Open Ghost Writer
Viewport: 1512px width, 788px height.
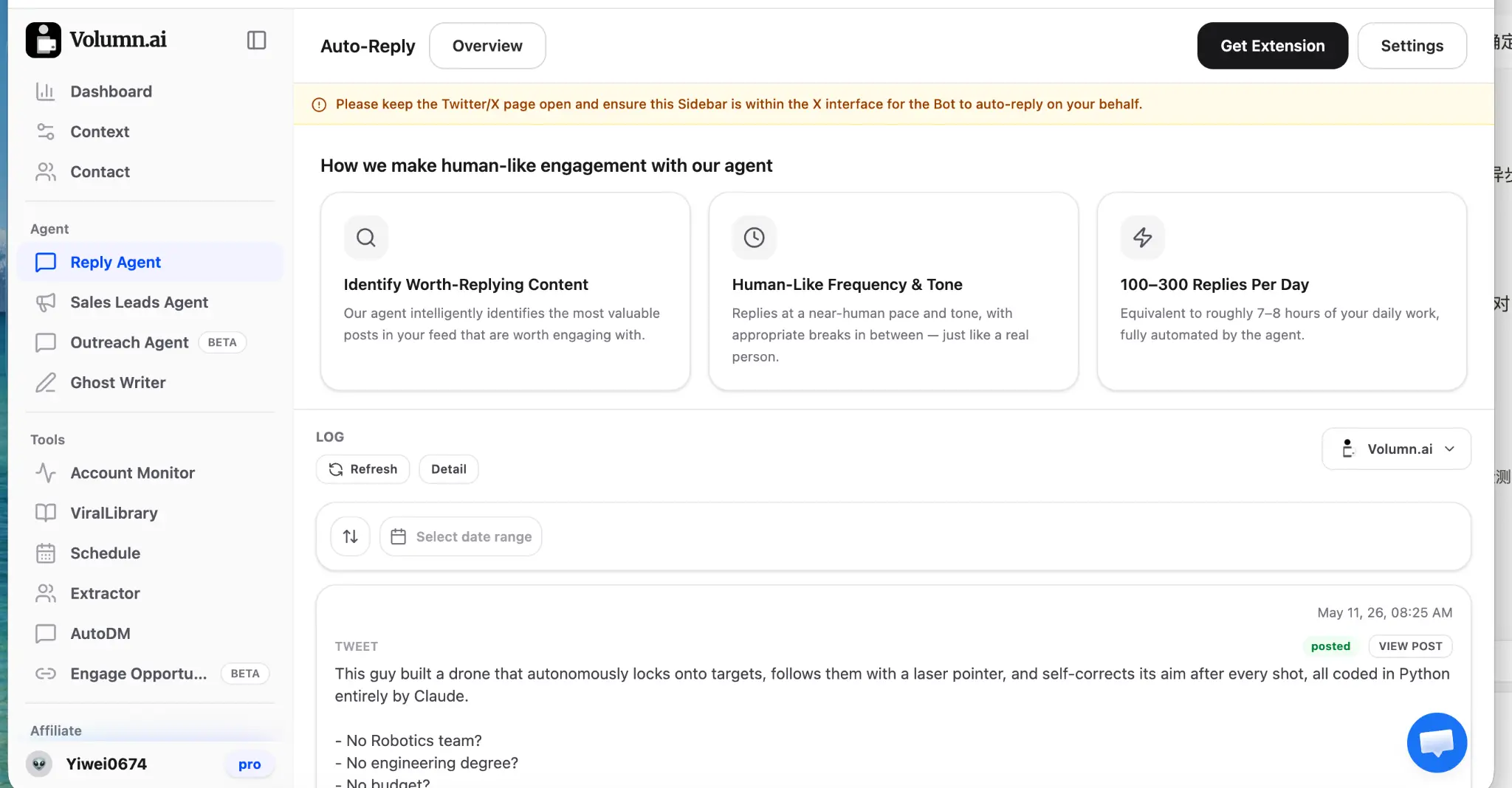pos(150,382)
